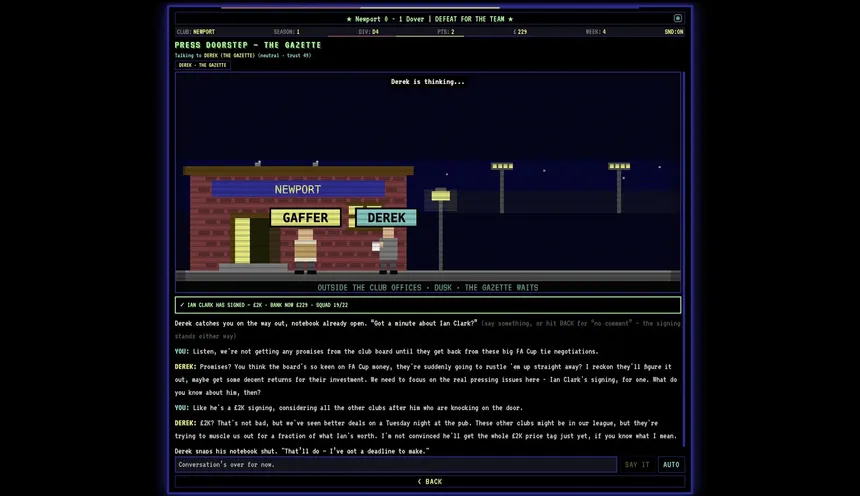Click the DEREK name label in the scene
860x496 pixels.
click(386, 218)
